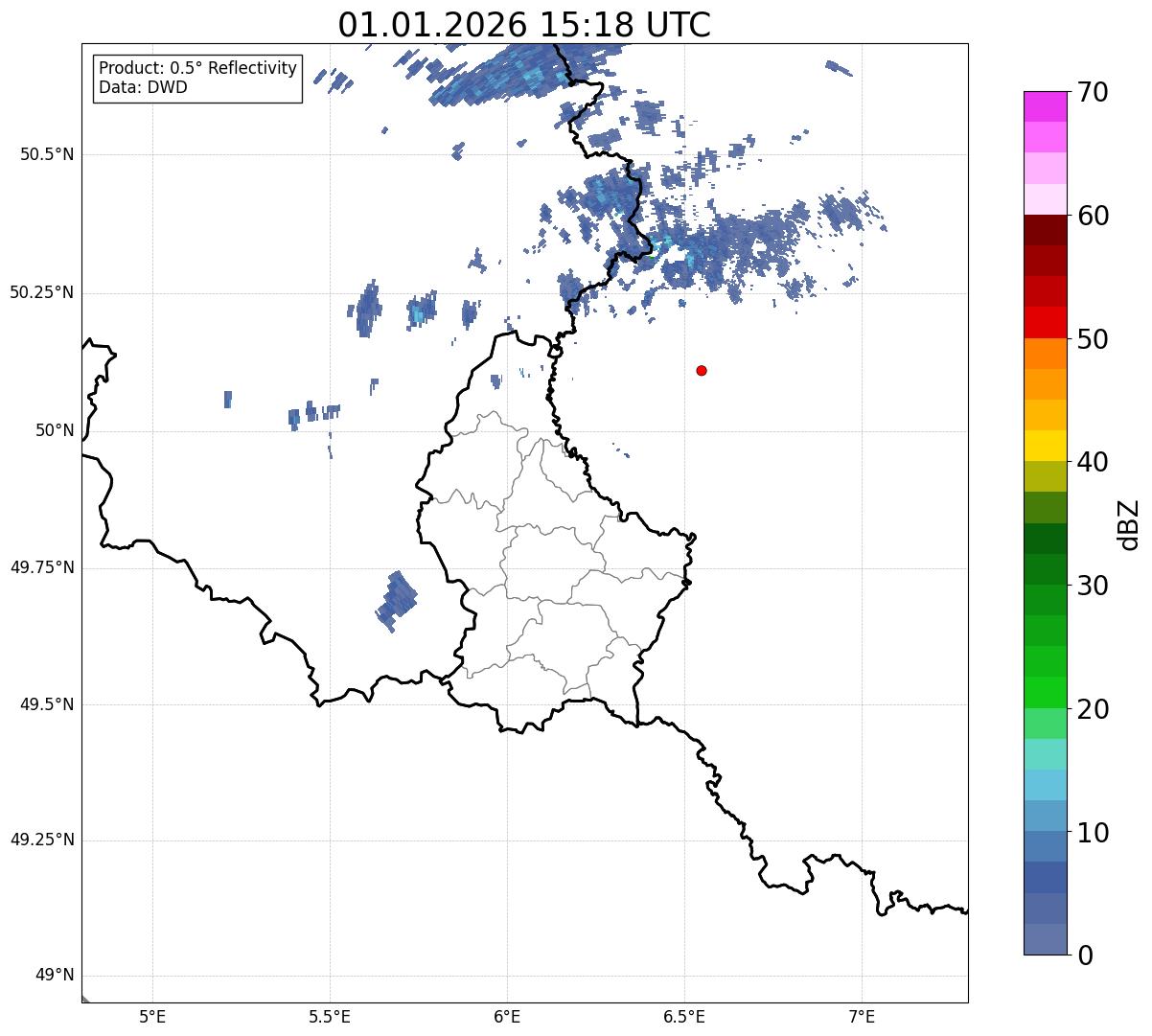The height and width of the screenshot is (1036, 1152).
Task: Click the 5°E longitude label
Action: click(x=152, y=1016)
